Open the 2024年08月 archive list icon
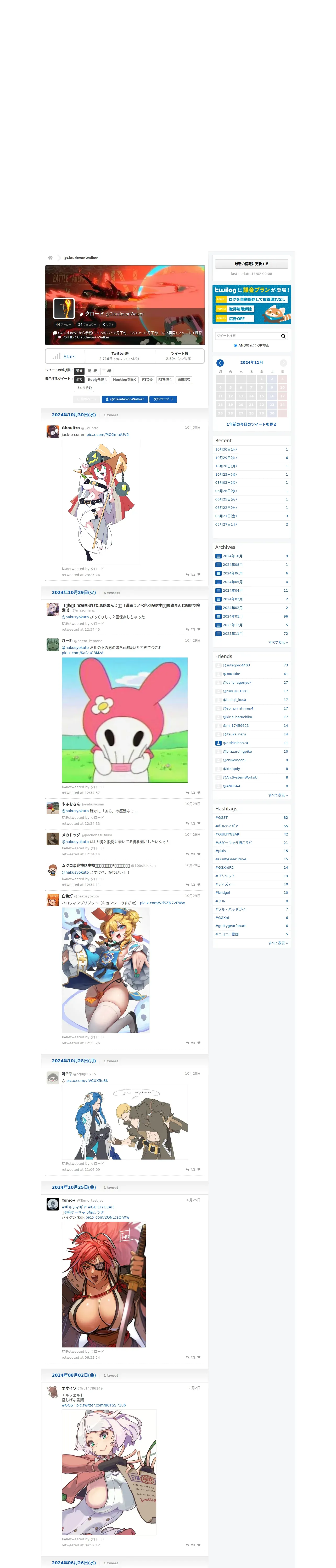The height and width of the screenshot is (1568, 336). [218, 565]
